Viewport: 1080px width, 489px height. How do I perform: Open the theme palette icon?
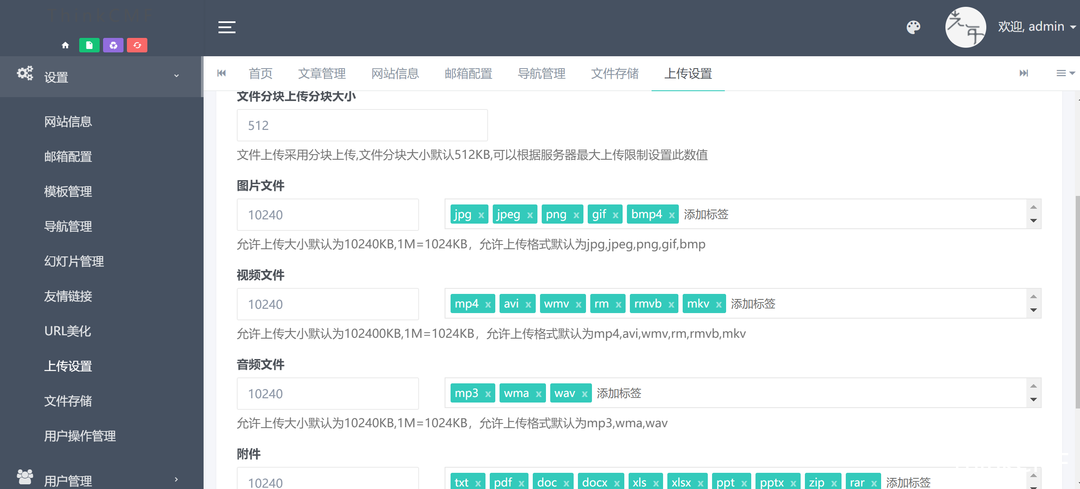[x=913, y=28]
